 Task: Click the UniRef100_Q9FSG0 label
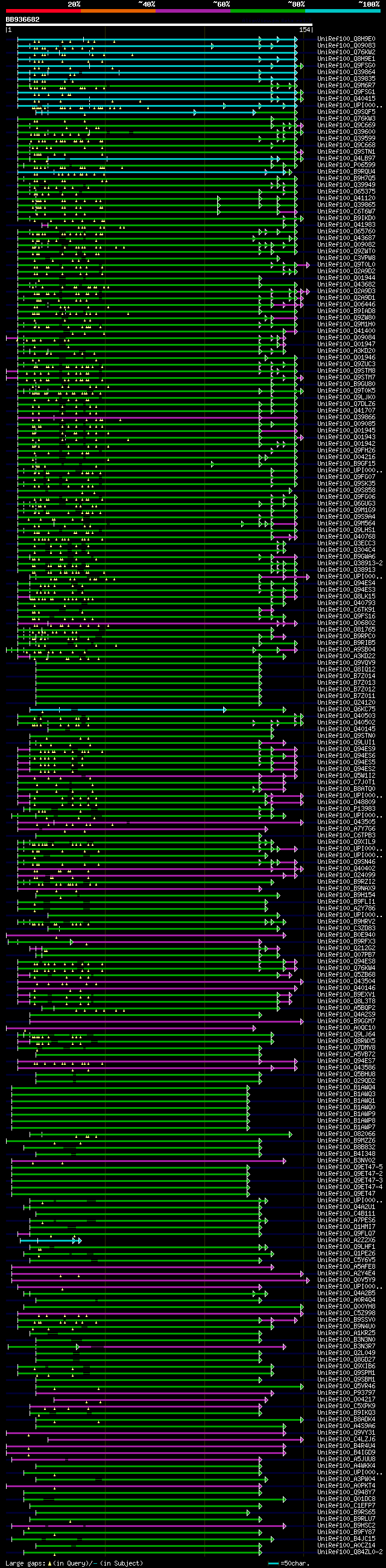click(346, 66)
